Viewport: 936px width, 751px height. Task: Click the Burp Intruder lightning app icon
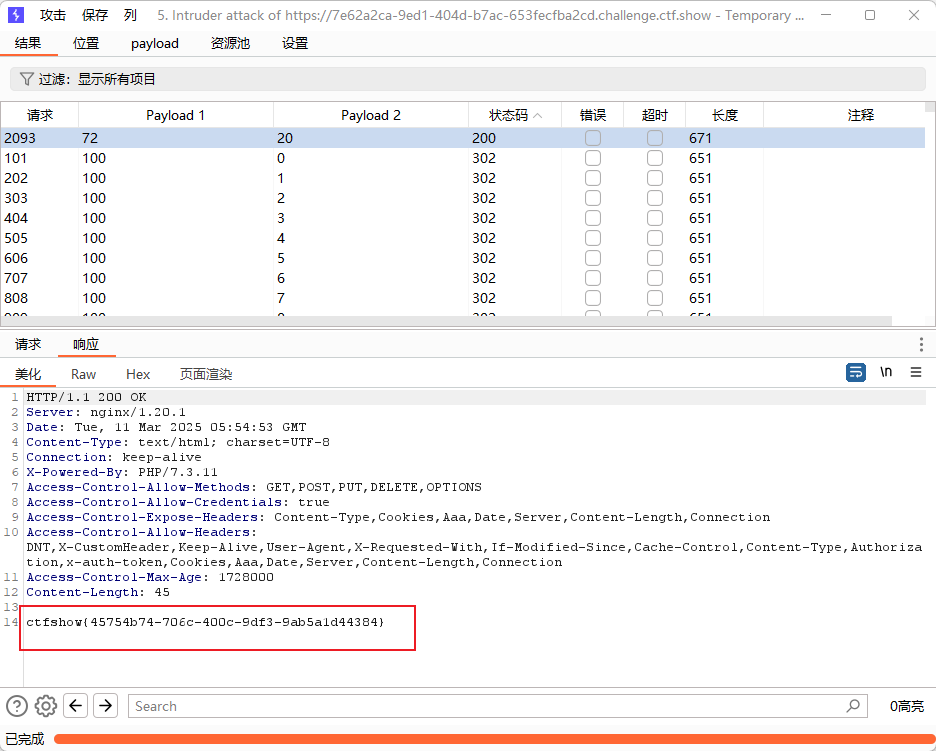(16, 15)
